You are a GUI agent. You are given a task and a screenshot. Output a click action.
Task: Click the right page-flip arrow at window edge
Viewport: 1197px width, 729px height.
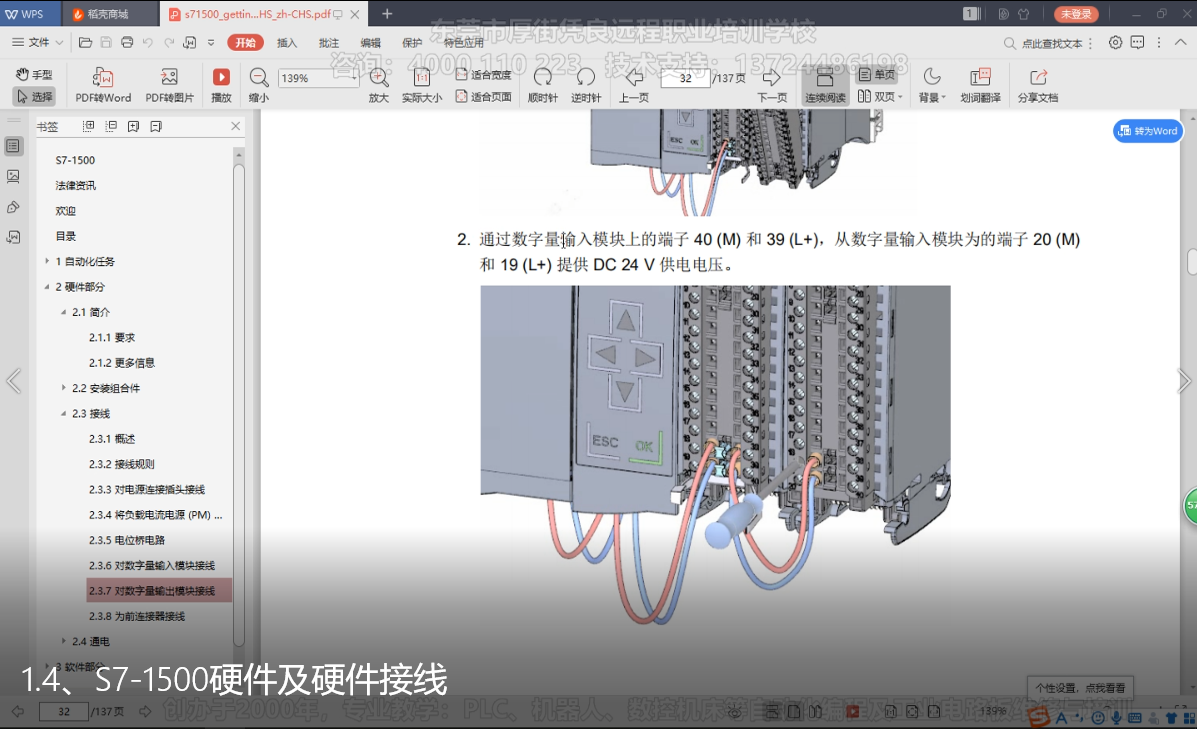1183,381
